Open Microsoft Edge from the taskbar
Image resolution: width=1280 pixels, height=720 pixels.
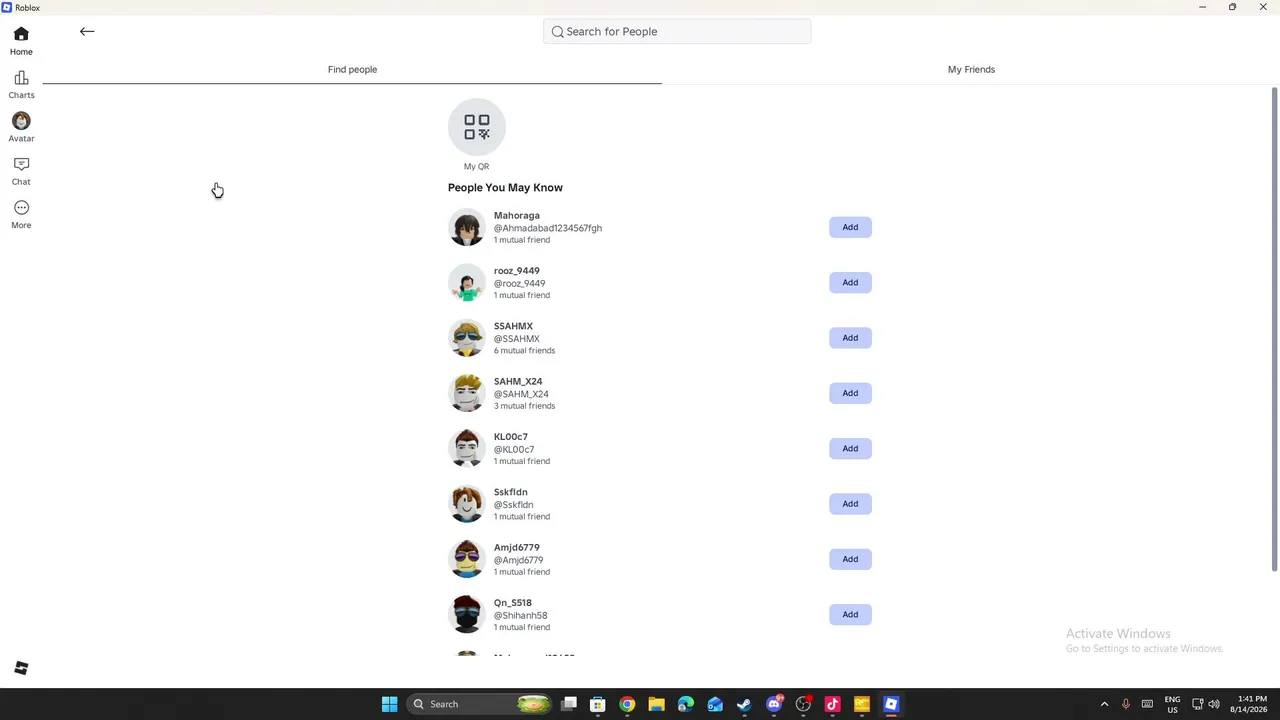click(686, 704)
